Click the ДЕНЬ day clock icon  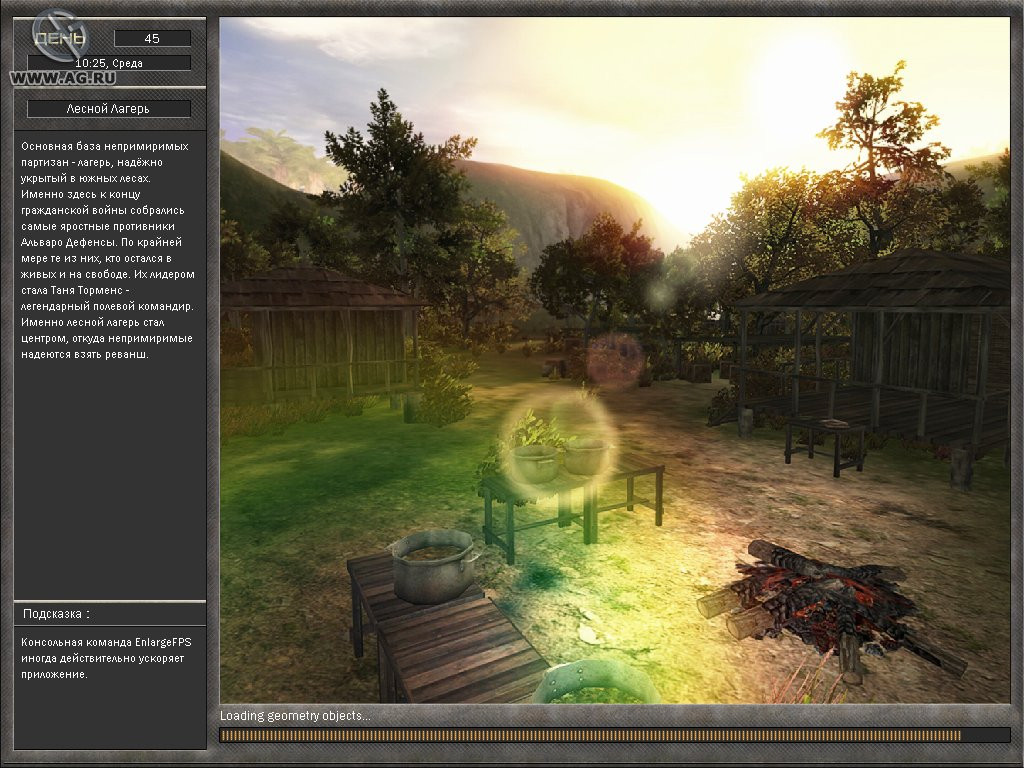point(59,37)
